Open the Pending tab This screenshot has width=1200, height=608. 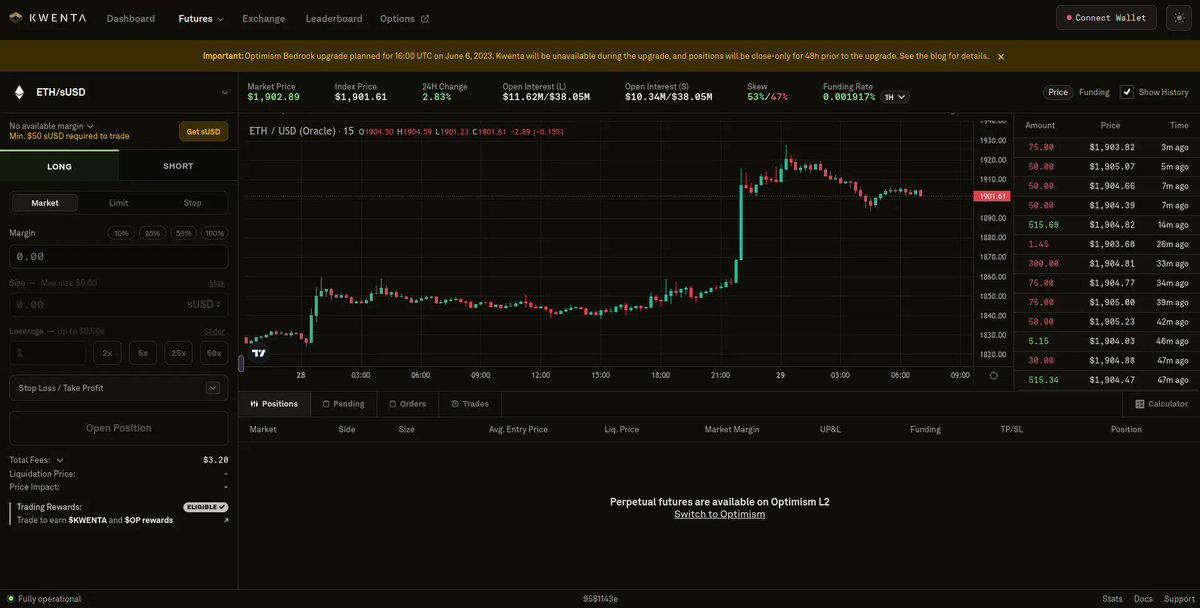tap(343, 404)
